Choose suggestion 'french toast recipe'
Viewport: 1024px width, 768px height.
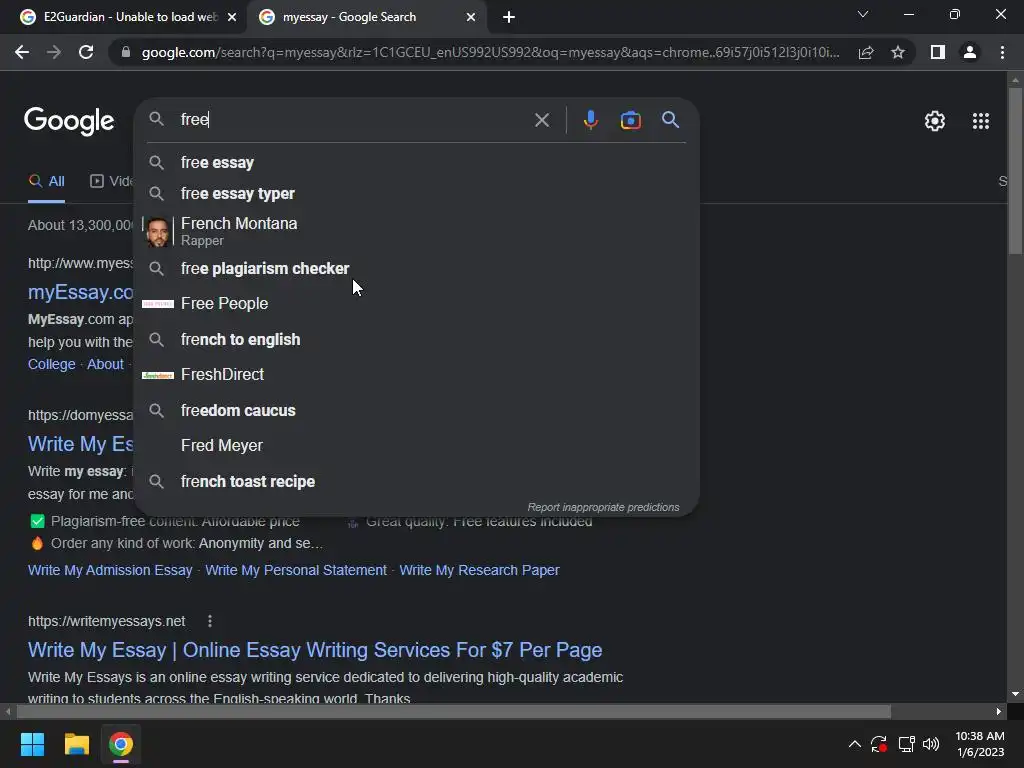click(x=417, y=481)
